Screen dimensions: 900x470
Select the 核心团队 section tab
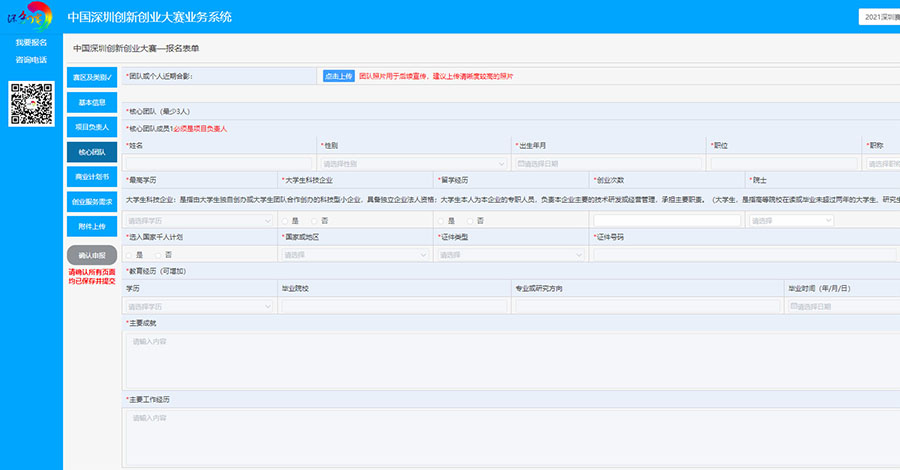click(92, 152)
